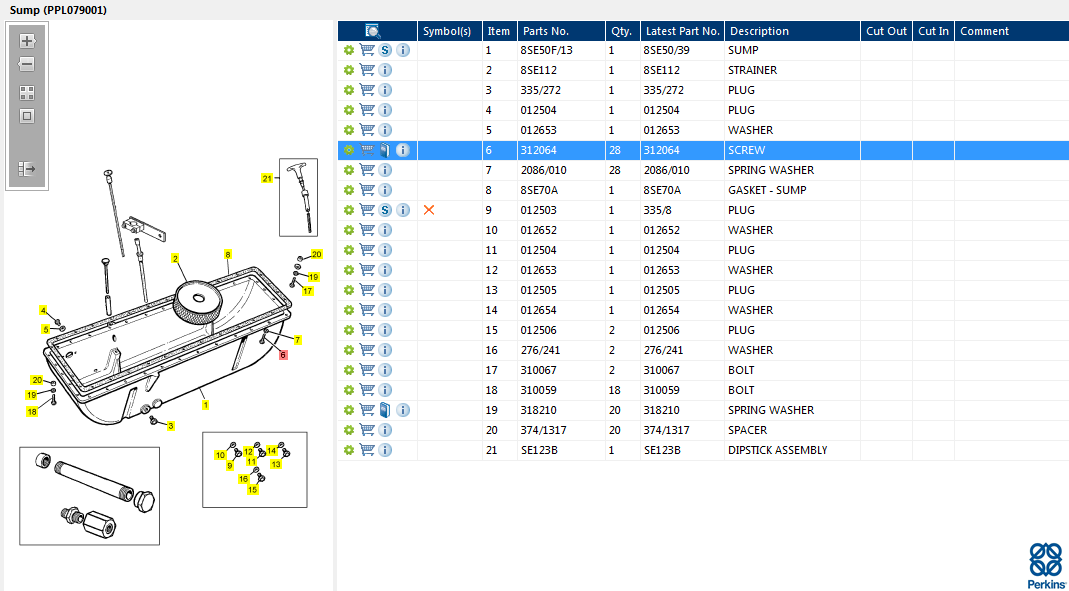
Task: Sort table by Parts No. column header
Action: pyautogui.click(x=545, y=31)
